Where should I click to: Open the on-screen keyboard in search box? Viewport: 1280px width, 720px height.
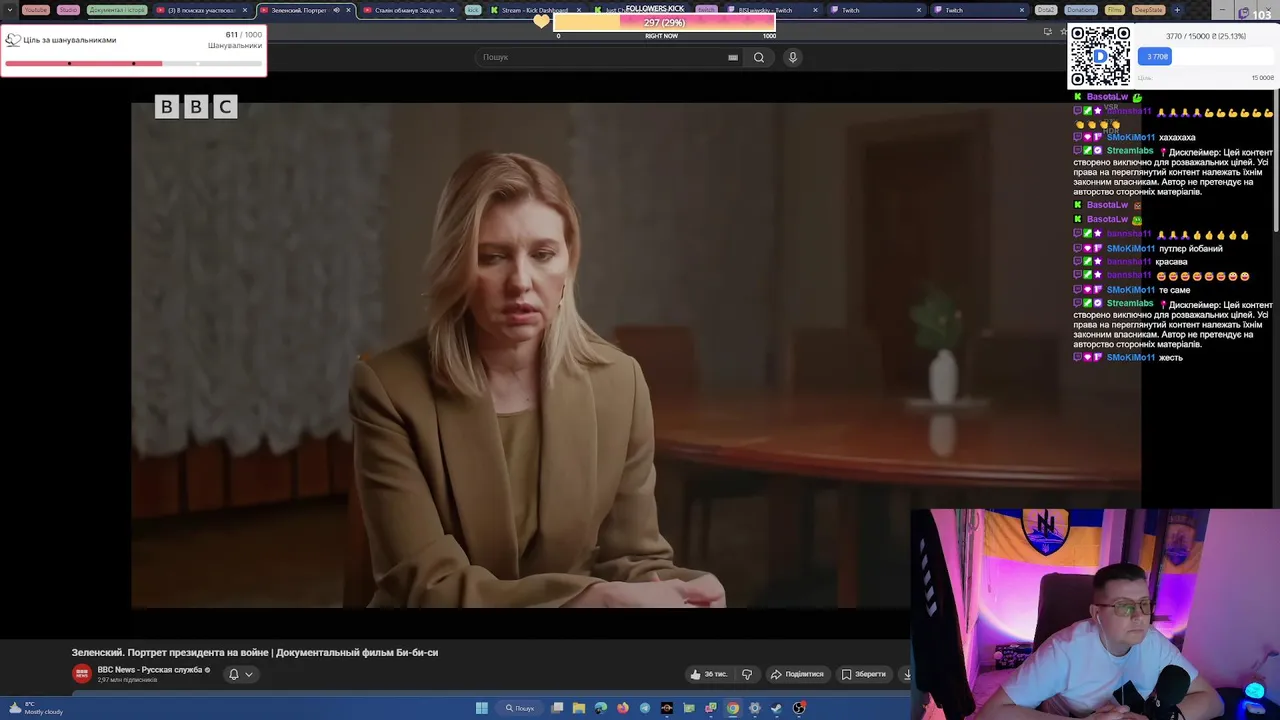(733, 57)
